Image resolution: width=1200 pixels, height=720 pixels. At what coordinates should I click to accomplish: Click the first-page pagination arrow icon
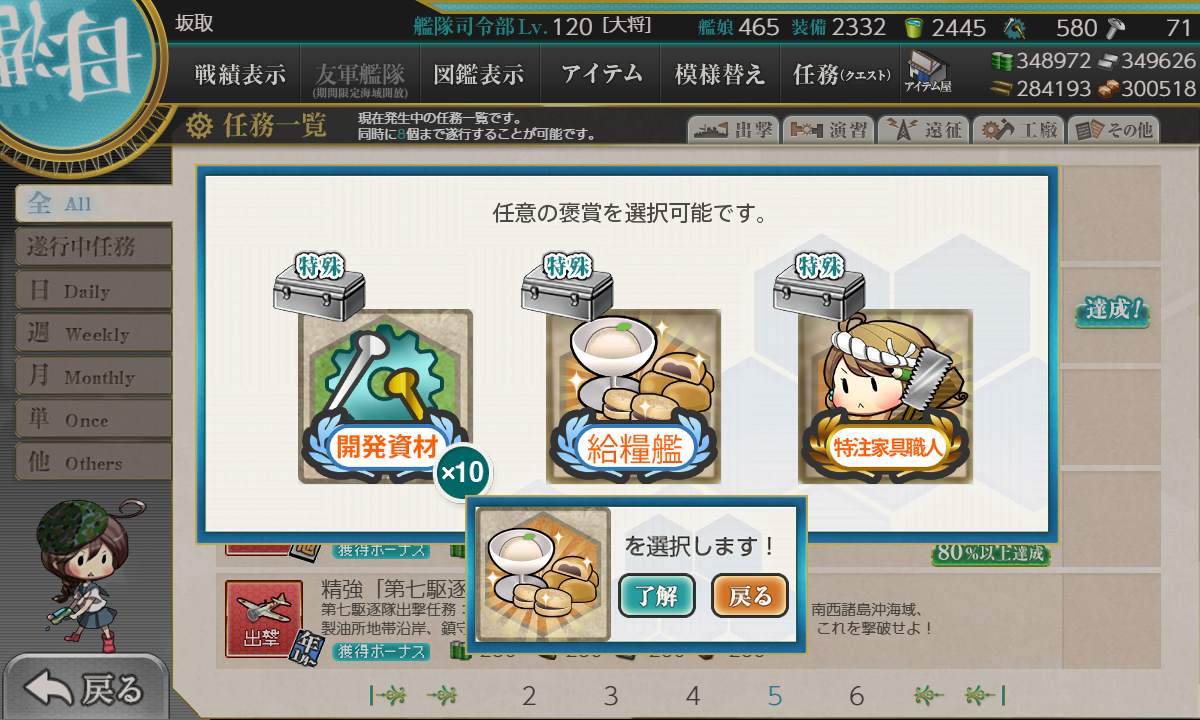[386, 695]
